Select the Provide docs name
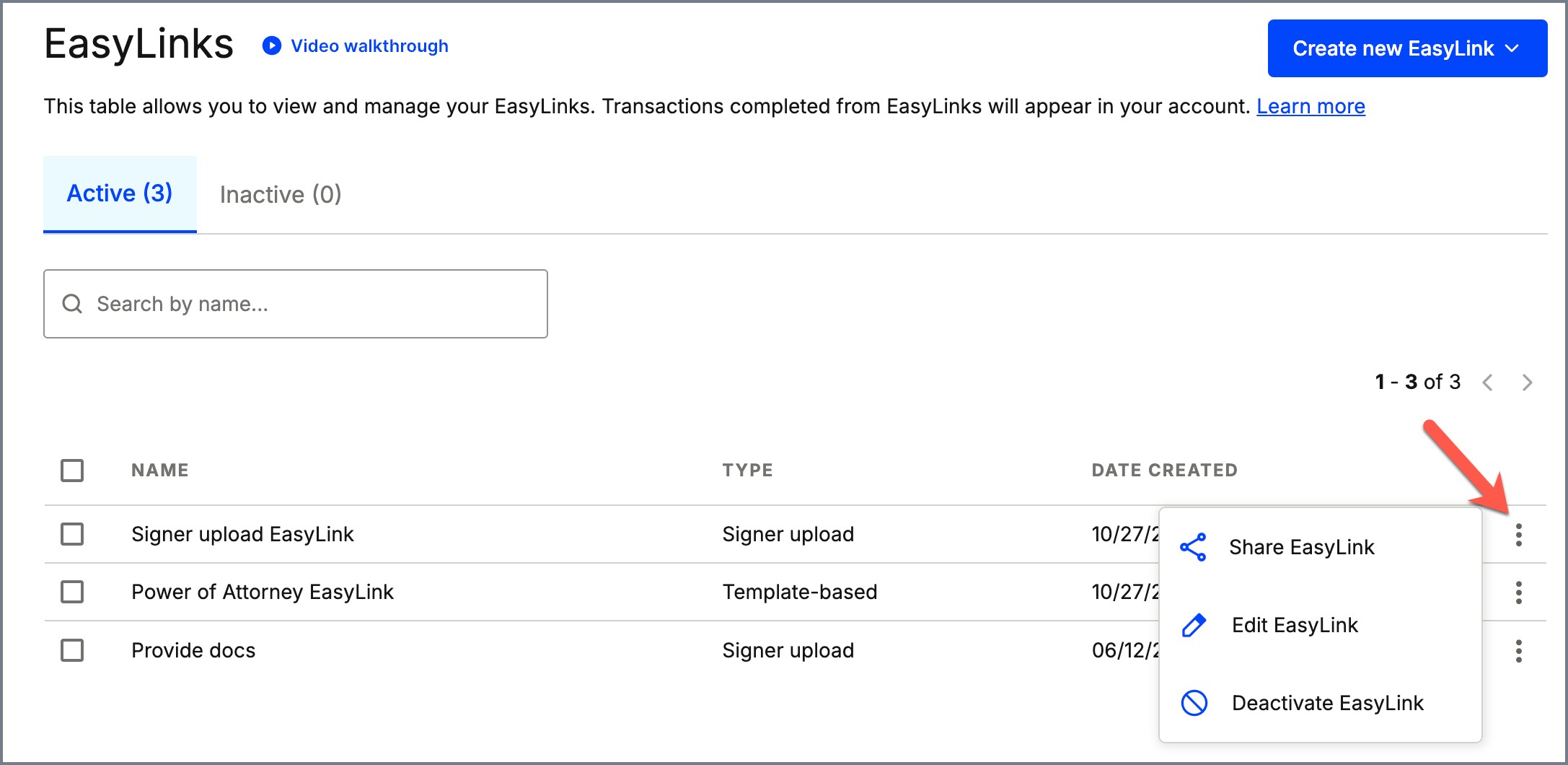 193,650
